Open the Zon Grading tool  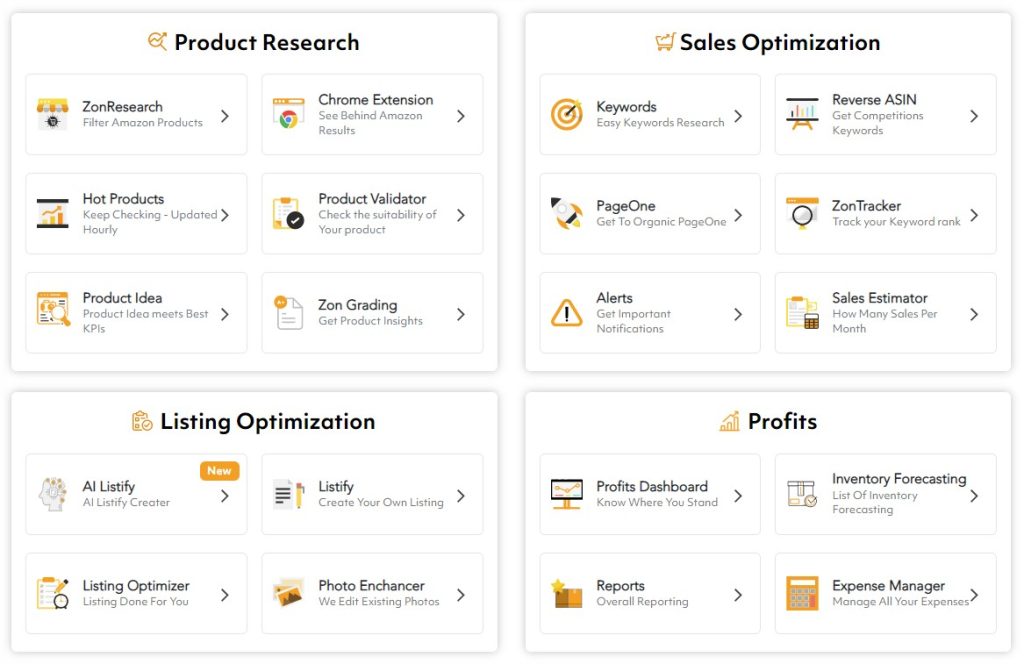pyautogui.click(x=371, y=312)
